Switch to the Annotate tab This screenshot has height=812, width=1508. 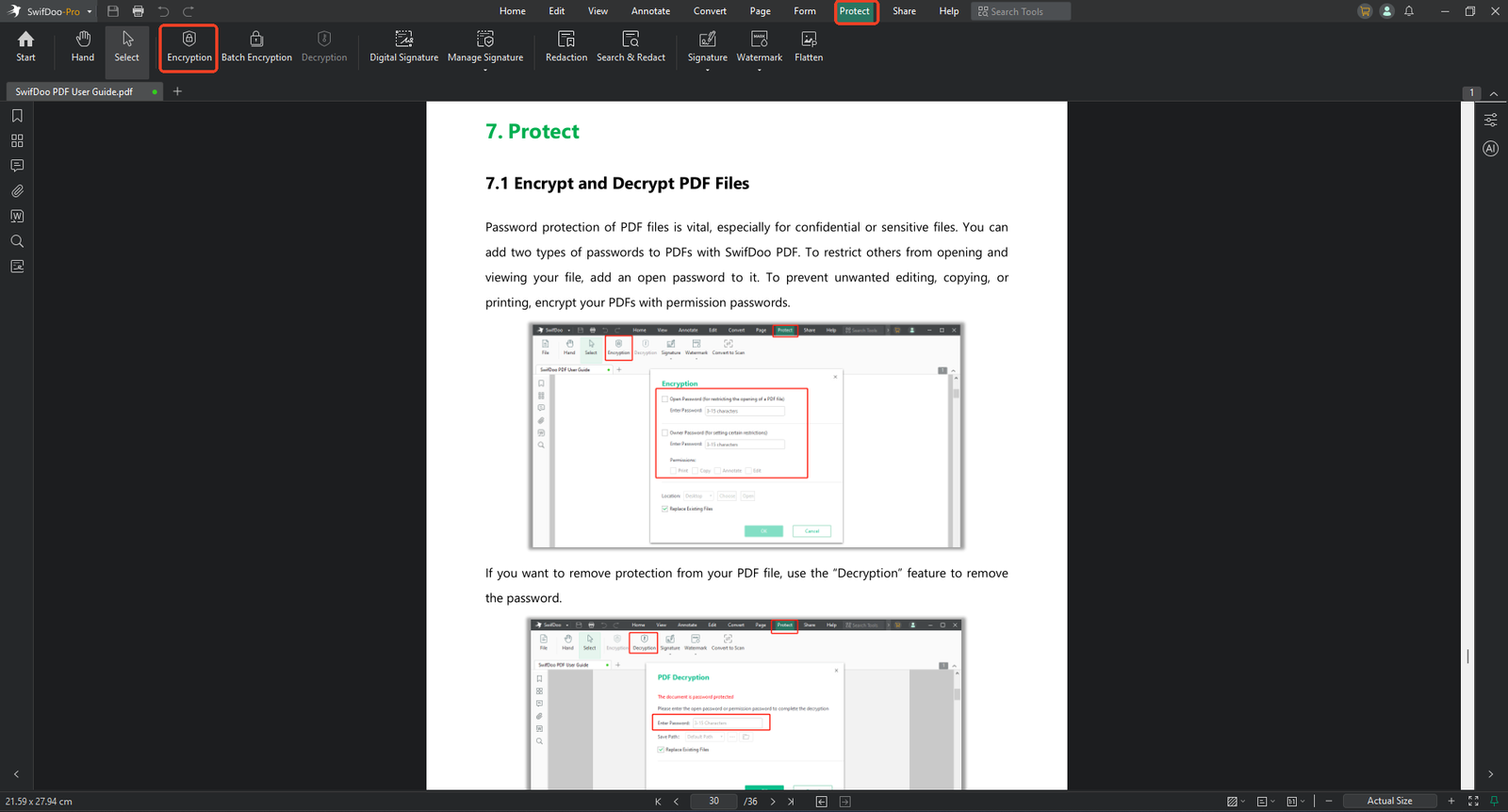tap(650, 11)
